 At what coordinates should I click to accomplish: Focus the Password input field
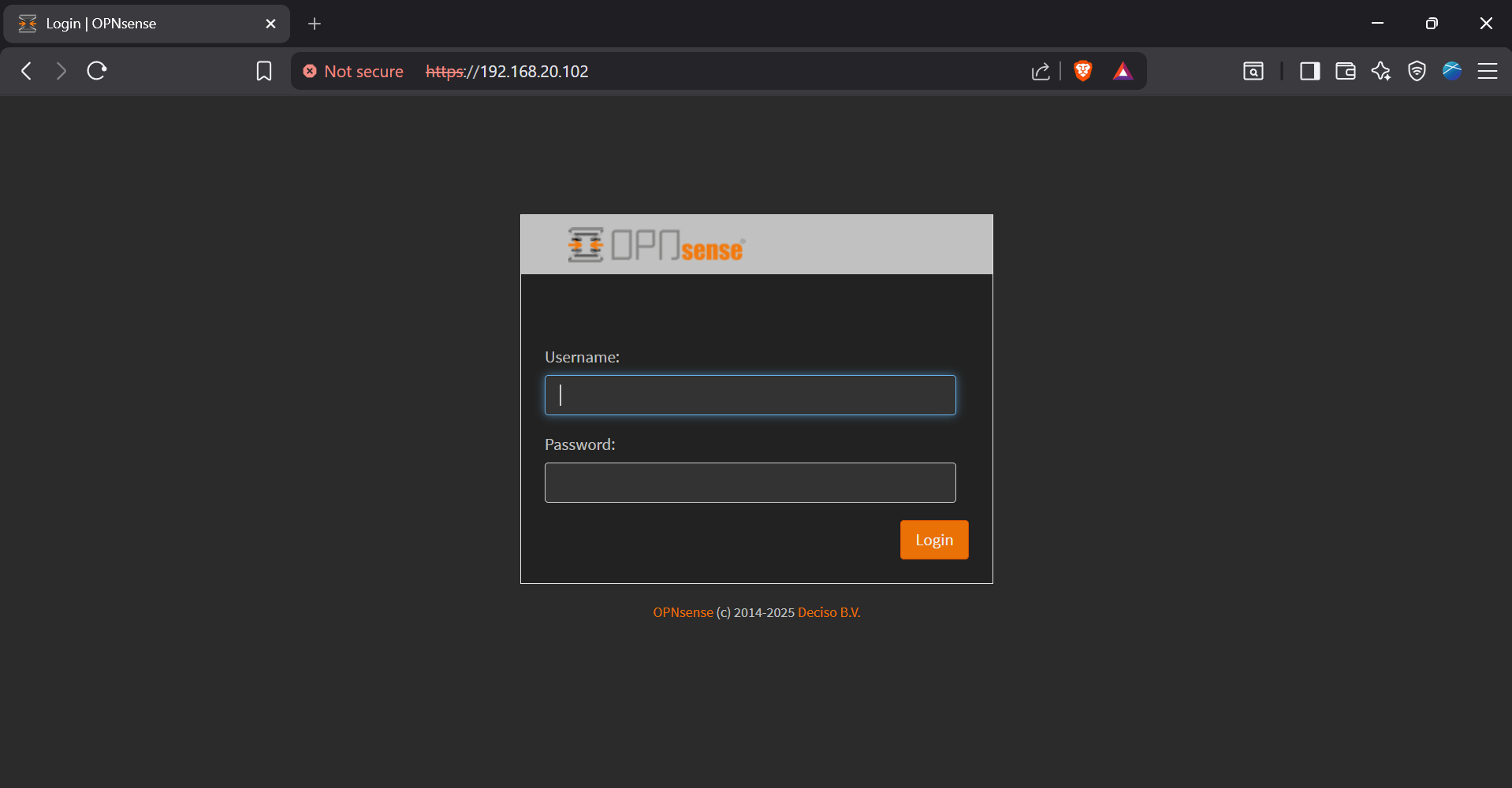pyautogui.click(x=750, y=482)
